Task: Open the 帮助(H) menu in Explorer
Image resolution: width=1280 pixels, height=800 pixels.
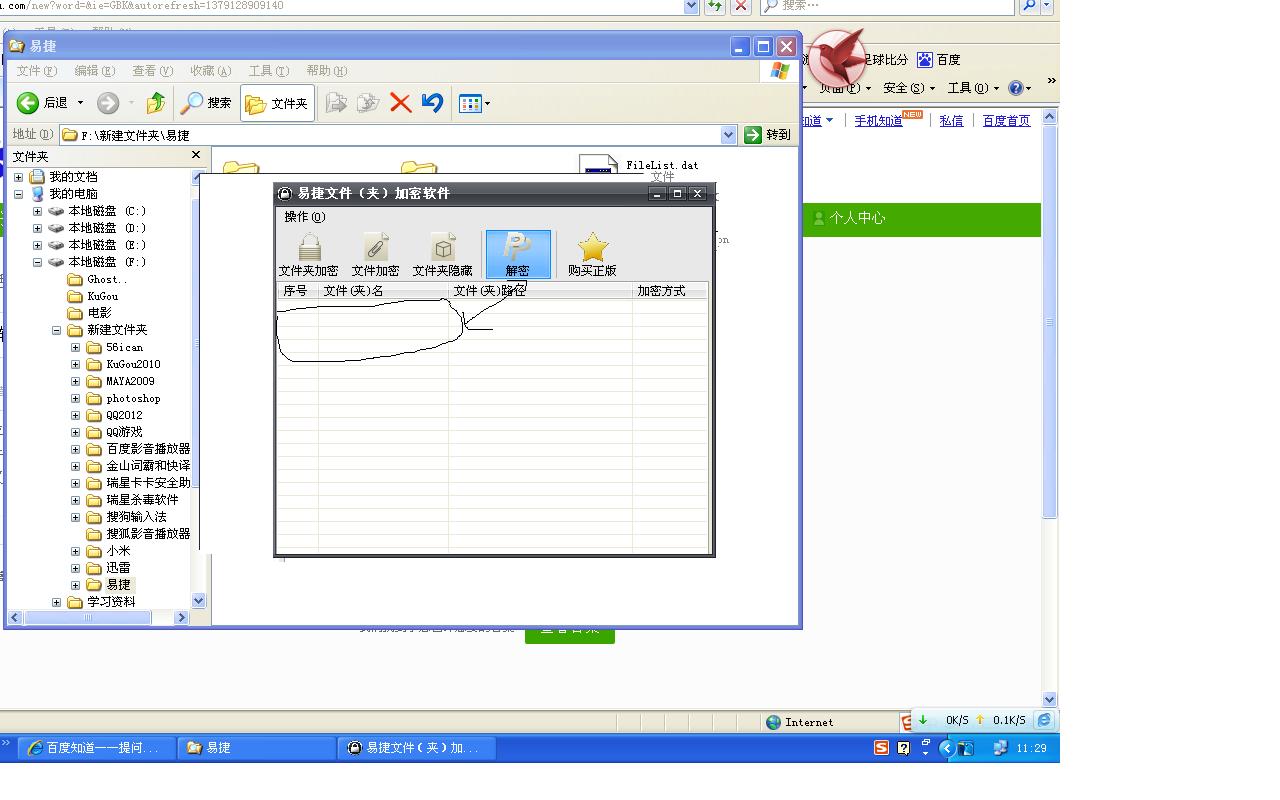Action: click(x=327, y=71)
